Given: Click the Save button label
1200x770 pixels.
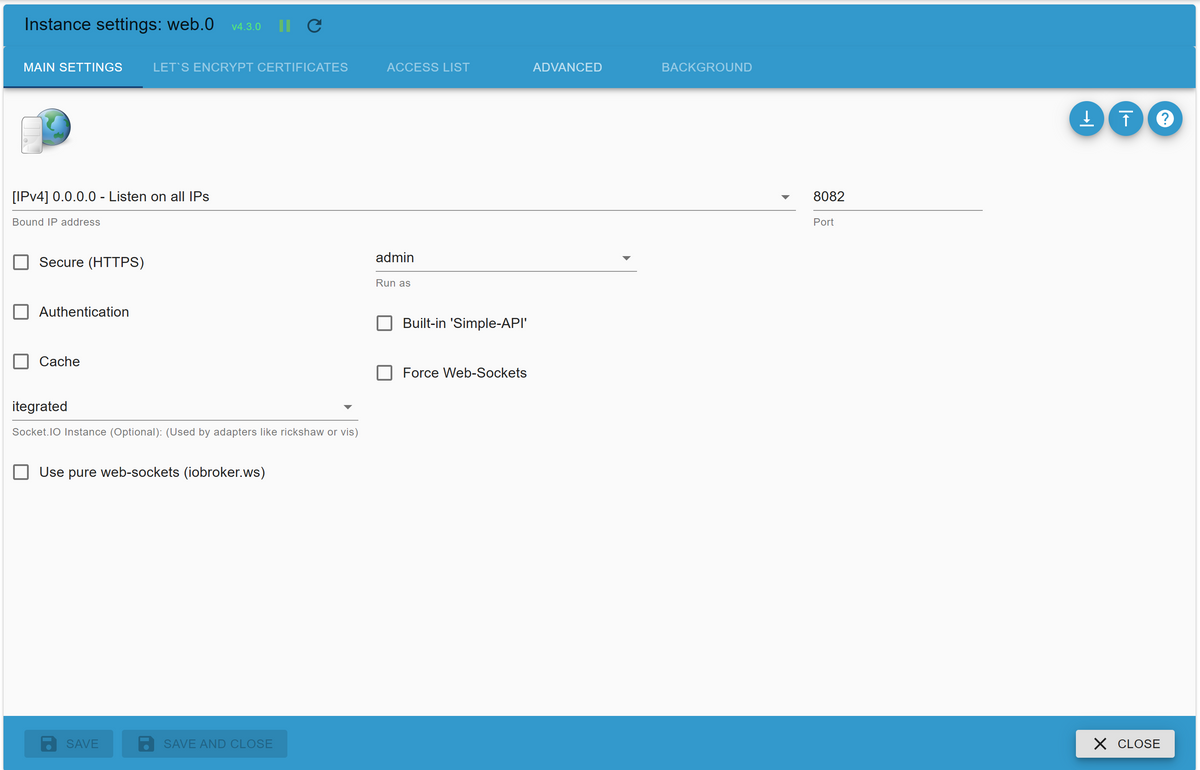Looking at the screenshot, I should 82,744.
